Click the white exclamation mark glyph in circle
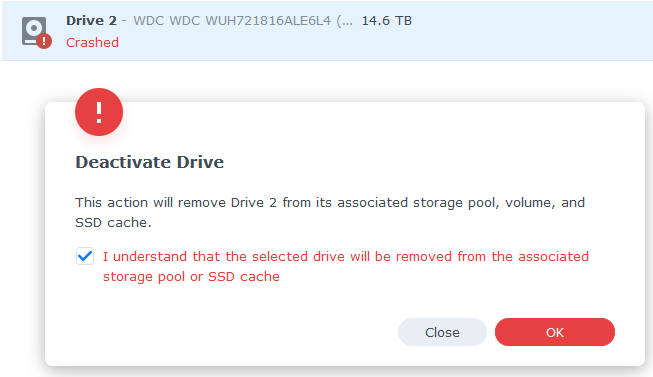Viewport: 653px width, 377px height. (x=99, y=112)
